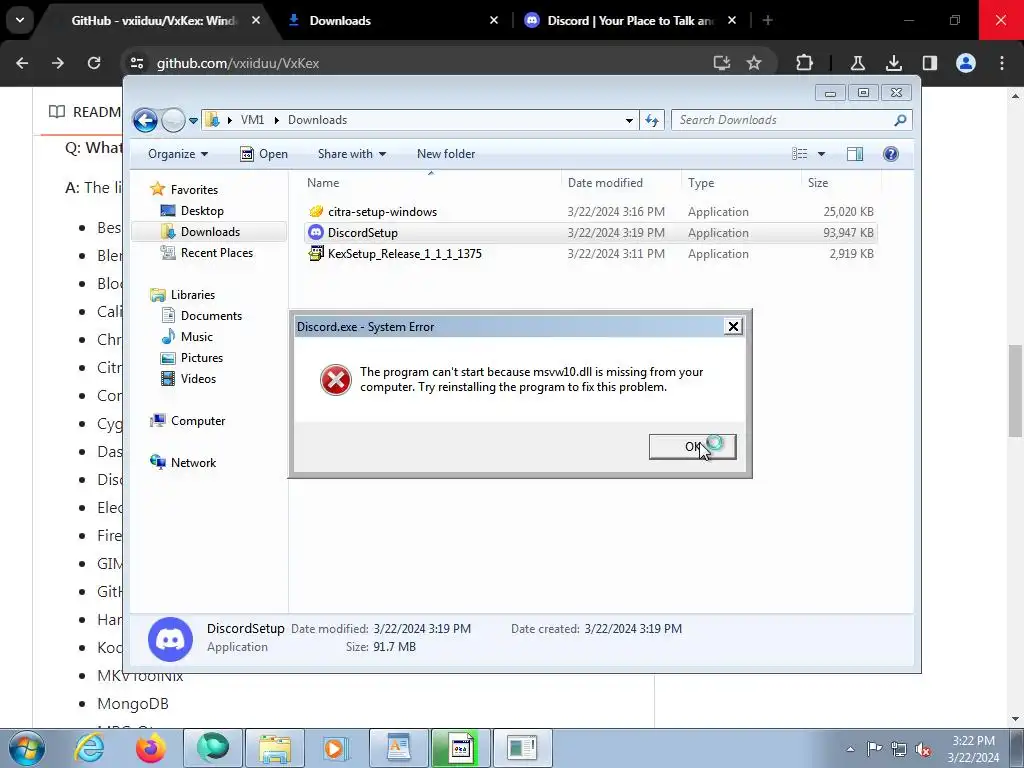1024x768 pixels.
Task: Go forward in the Explorer window
Action: (173, 120)
